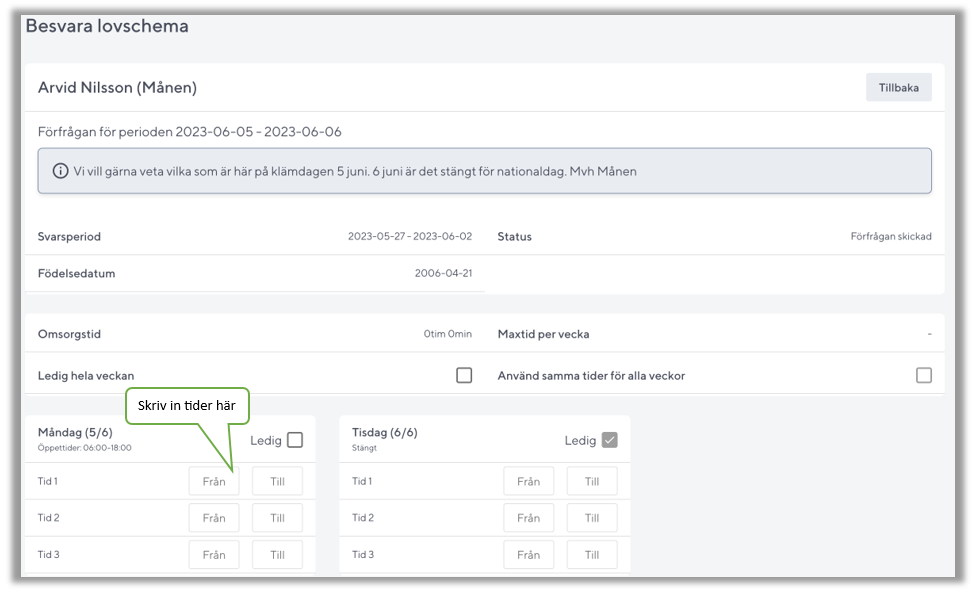976x596 pixels.
Task: Select the Måndag Tid 2 Till field
Action: tap(277, 518)
